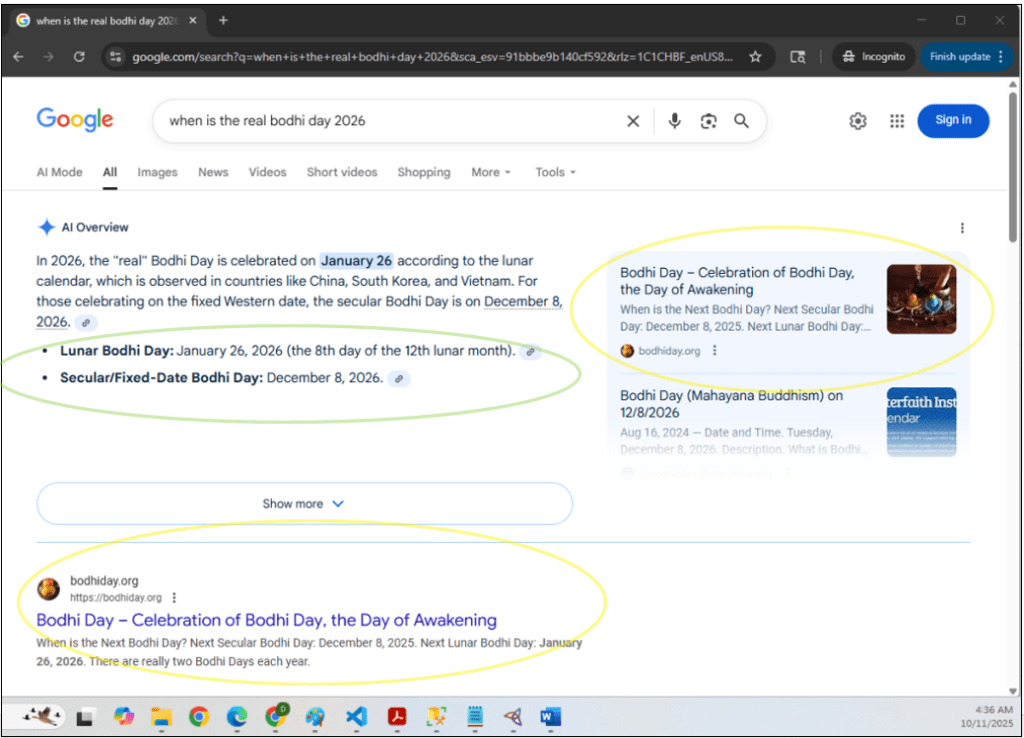
Task: Open Google Settings gear icon
Action: pyautogui.click(x=858, y=121)
